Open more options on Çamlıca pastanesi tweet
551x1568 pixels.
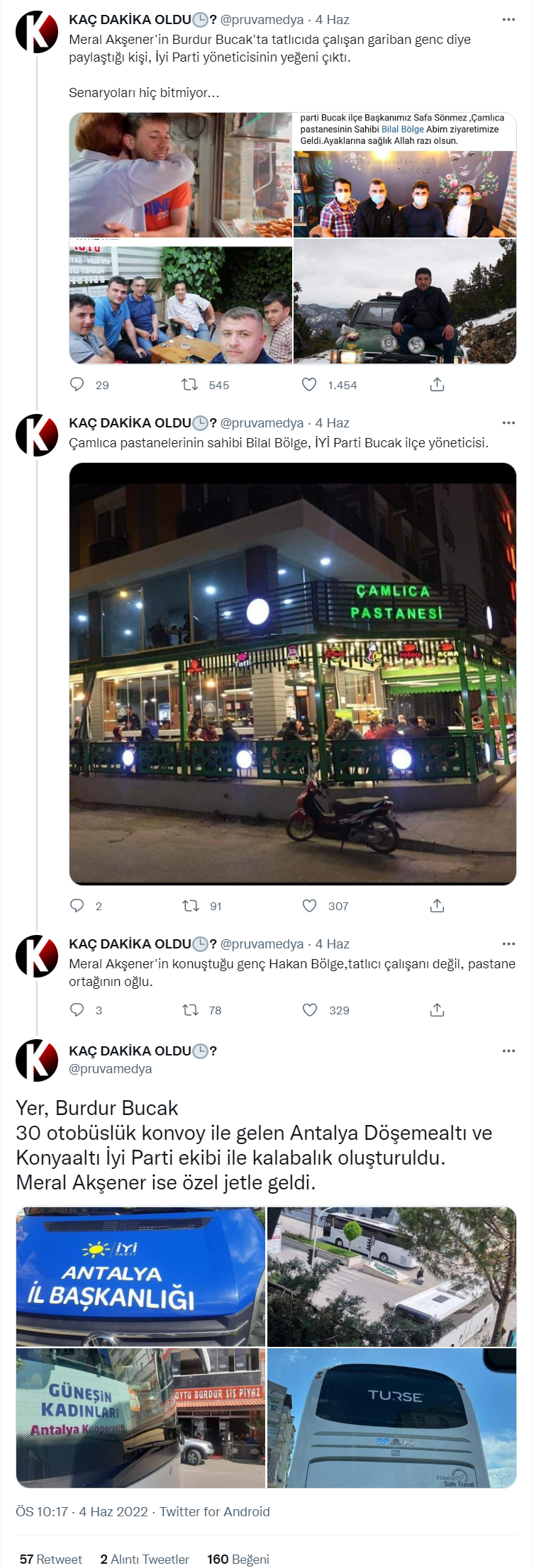[508, 423]
